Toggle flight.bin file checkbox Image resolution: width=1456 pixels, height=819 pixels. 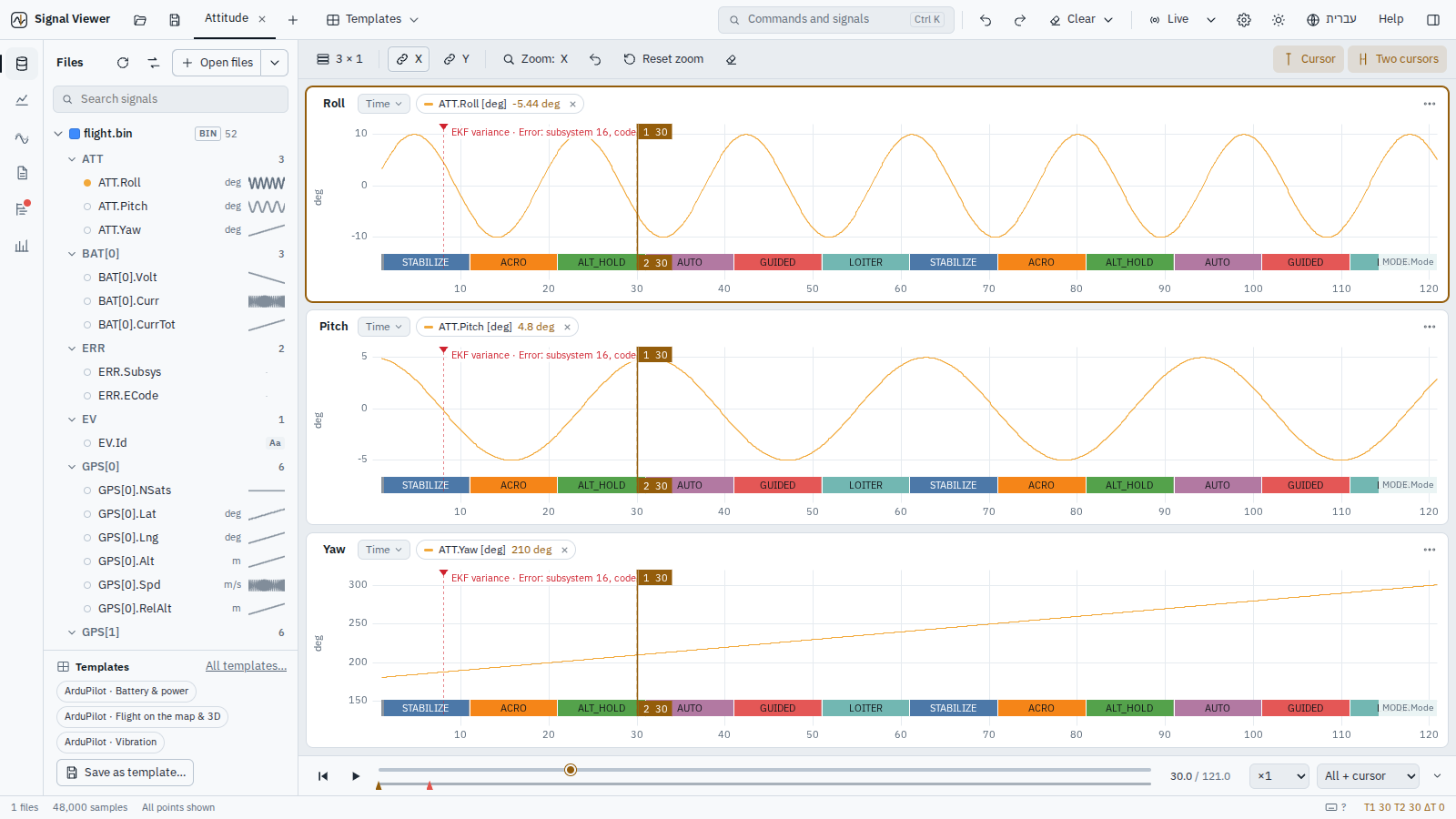(x=75, y=134)
